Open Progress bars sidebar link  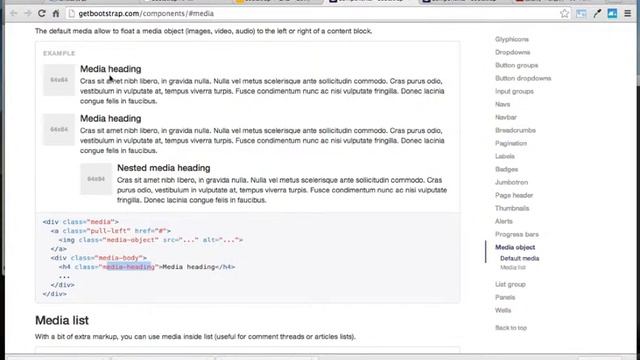coord(517,234)
